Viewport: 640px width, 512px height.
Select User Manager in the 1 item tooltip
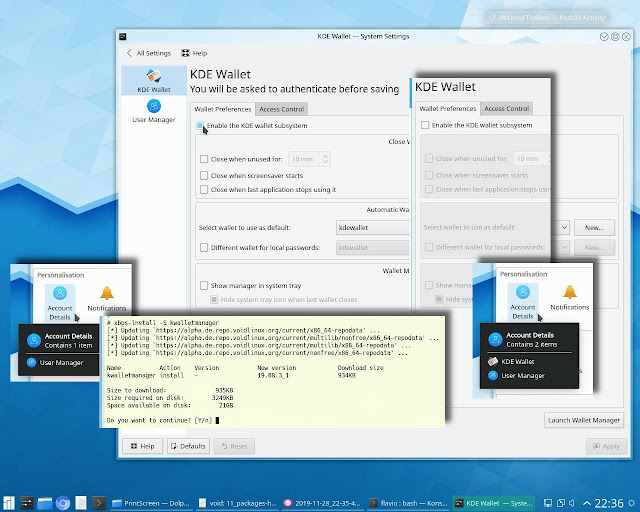(55, 363)
